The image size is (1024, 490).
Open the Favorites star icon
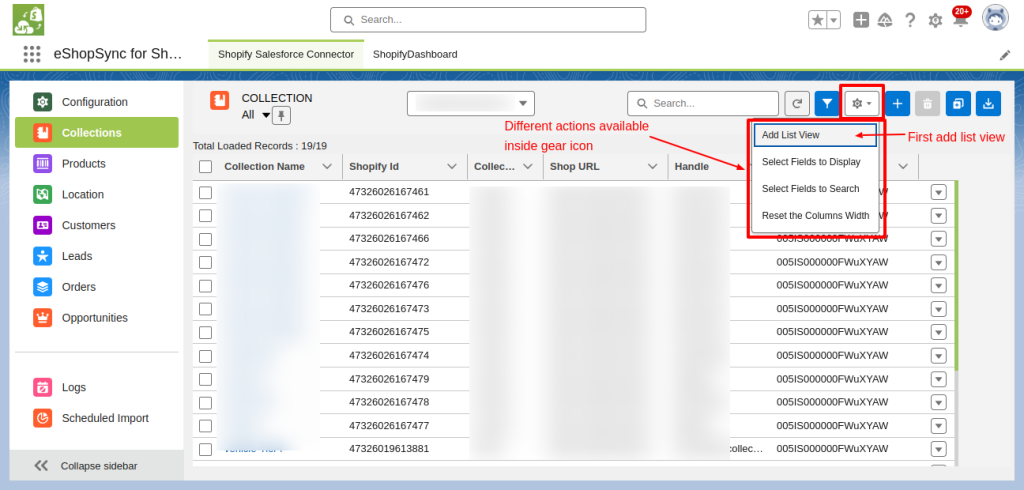point(817,20)
